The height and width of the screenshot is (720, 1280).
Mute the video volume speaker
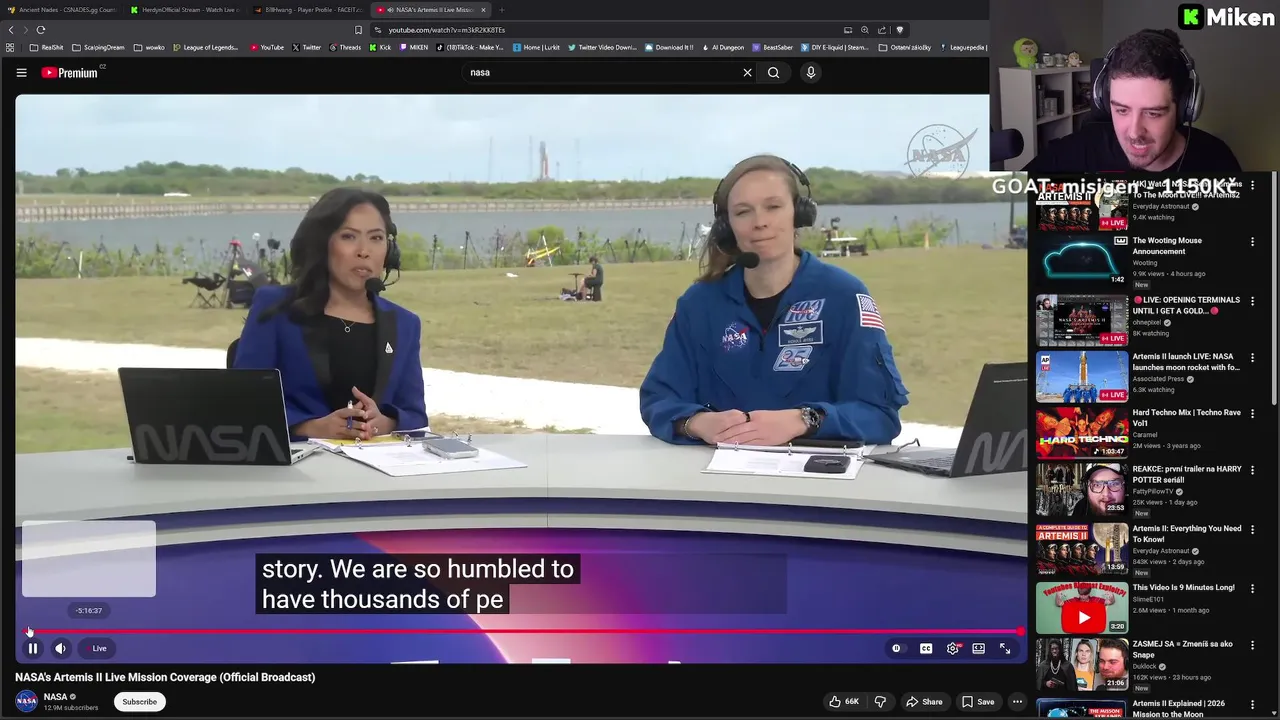[60, 649]
